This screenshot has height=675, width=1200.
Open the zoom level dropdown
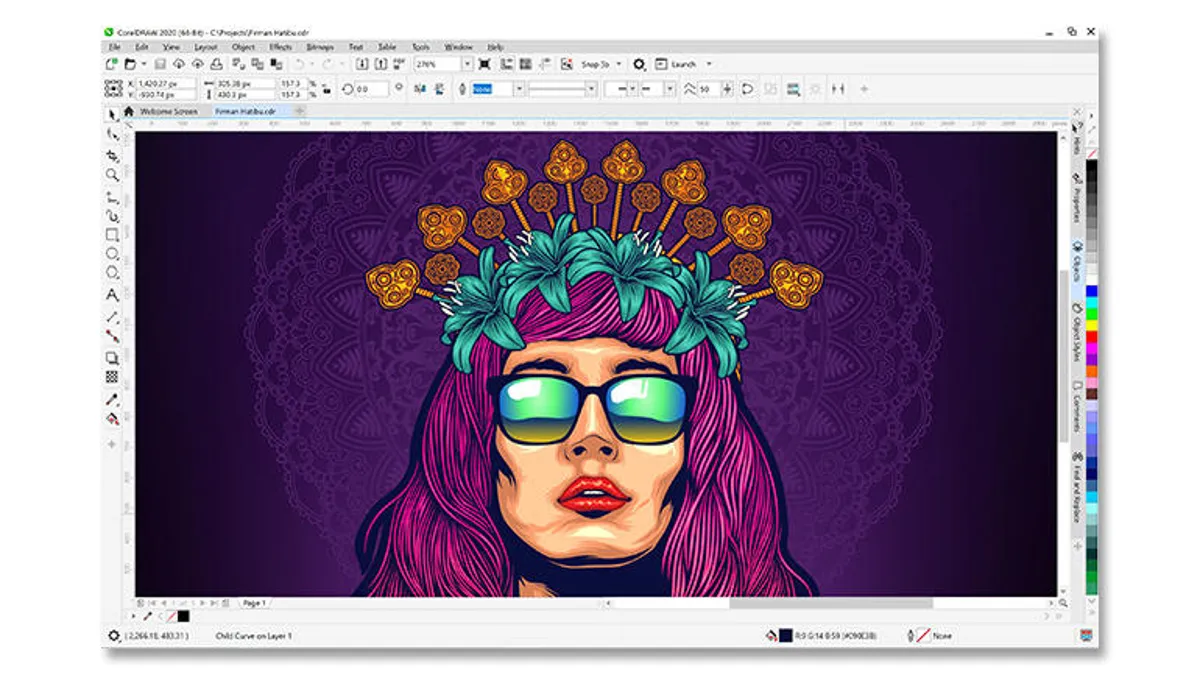pyautogui.click(x=466, y=64)
